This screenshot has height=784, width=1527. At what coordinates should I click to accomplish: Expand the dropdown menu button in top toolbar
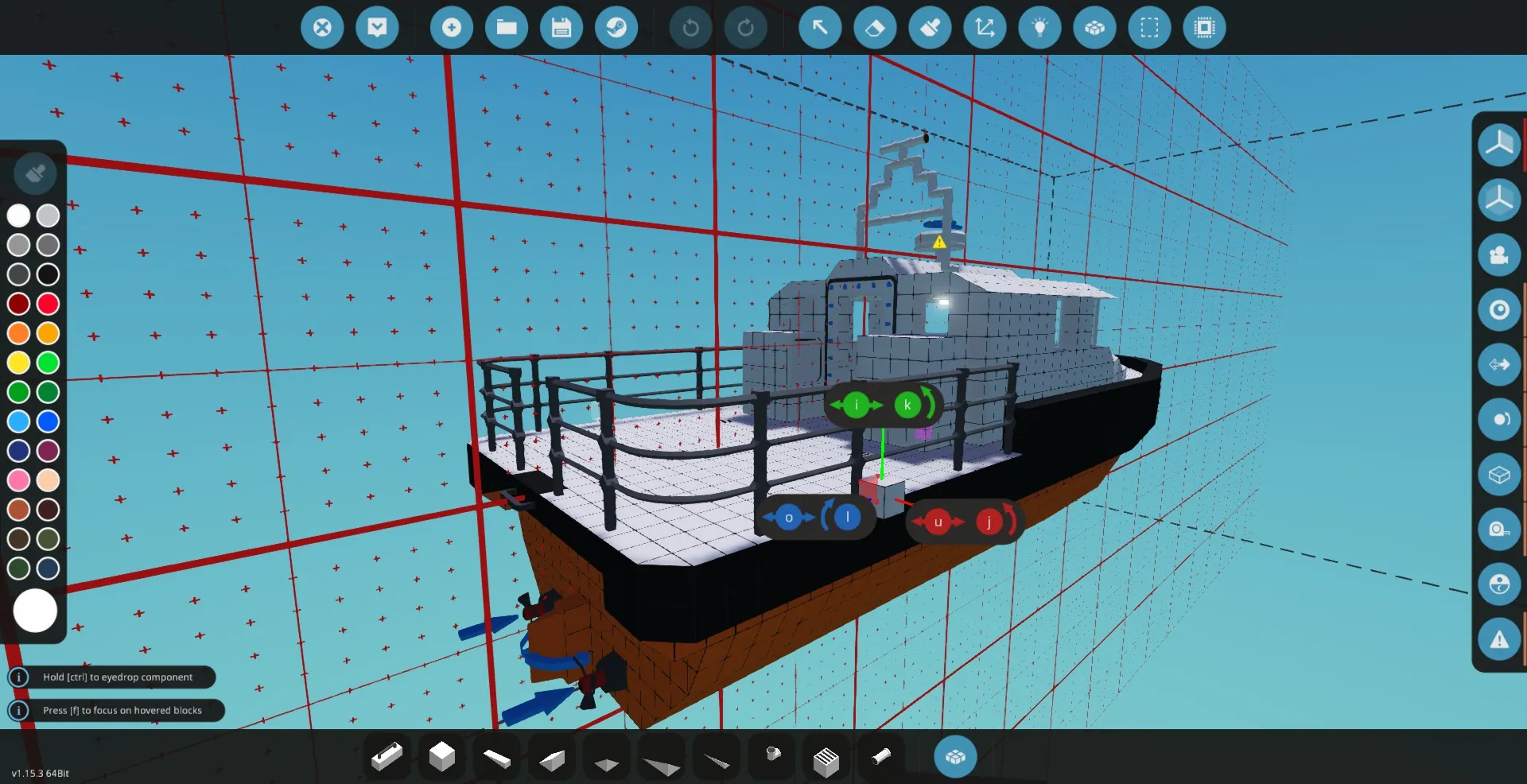[377, 28]
